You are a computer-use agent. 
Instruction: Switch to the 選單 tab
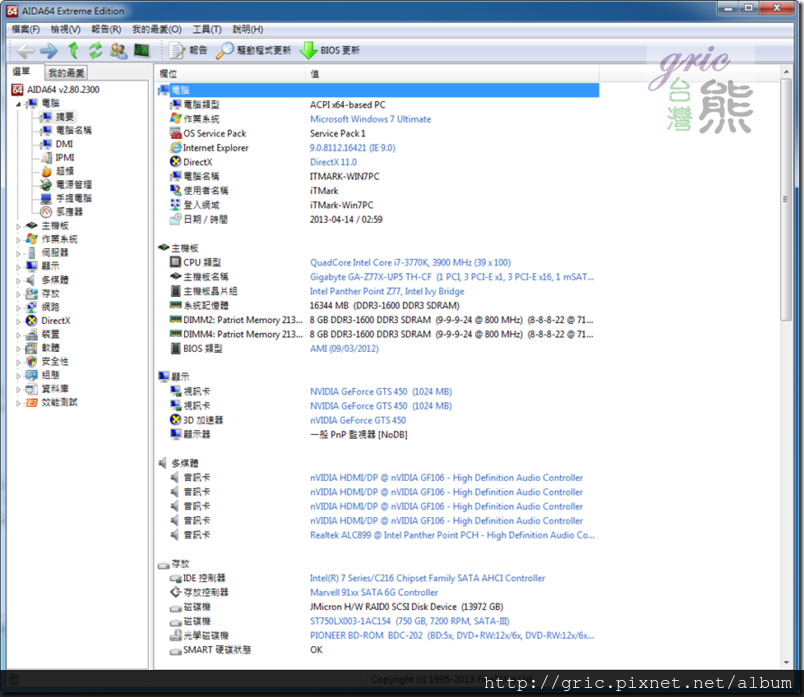click(x=22, y=71)
